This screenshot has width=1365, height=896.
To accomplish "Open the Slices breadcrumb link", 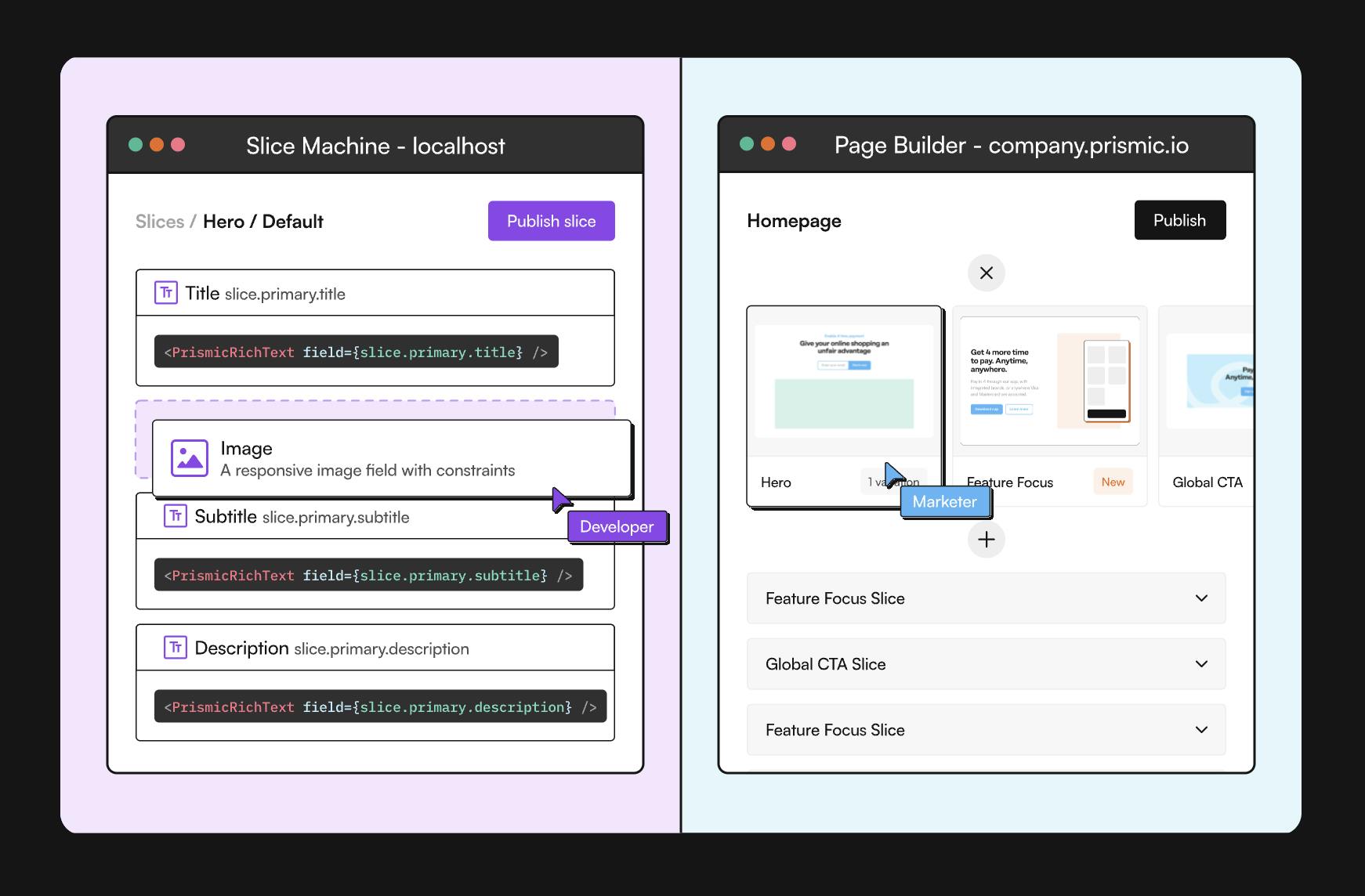I will [x=160, y=222].
